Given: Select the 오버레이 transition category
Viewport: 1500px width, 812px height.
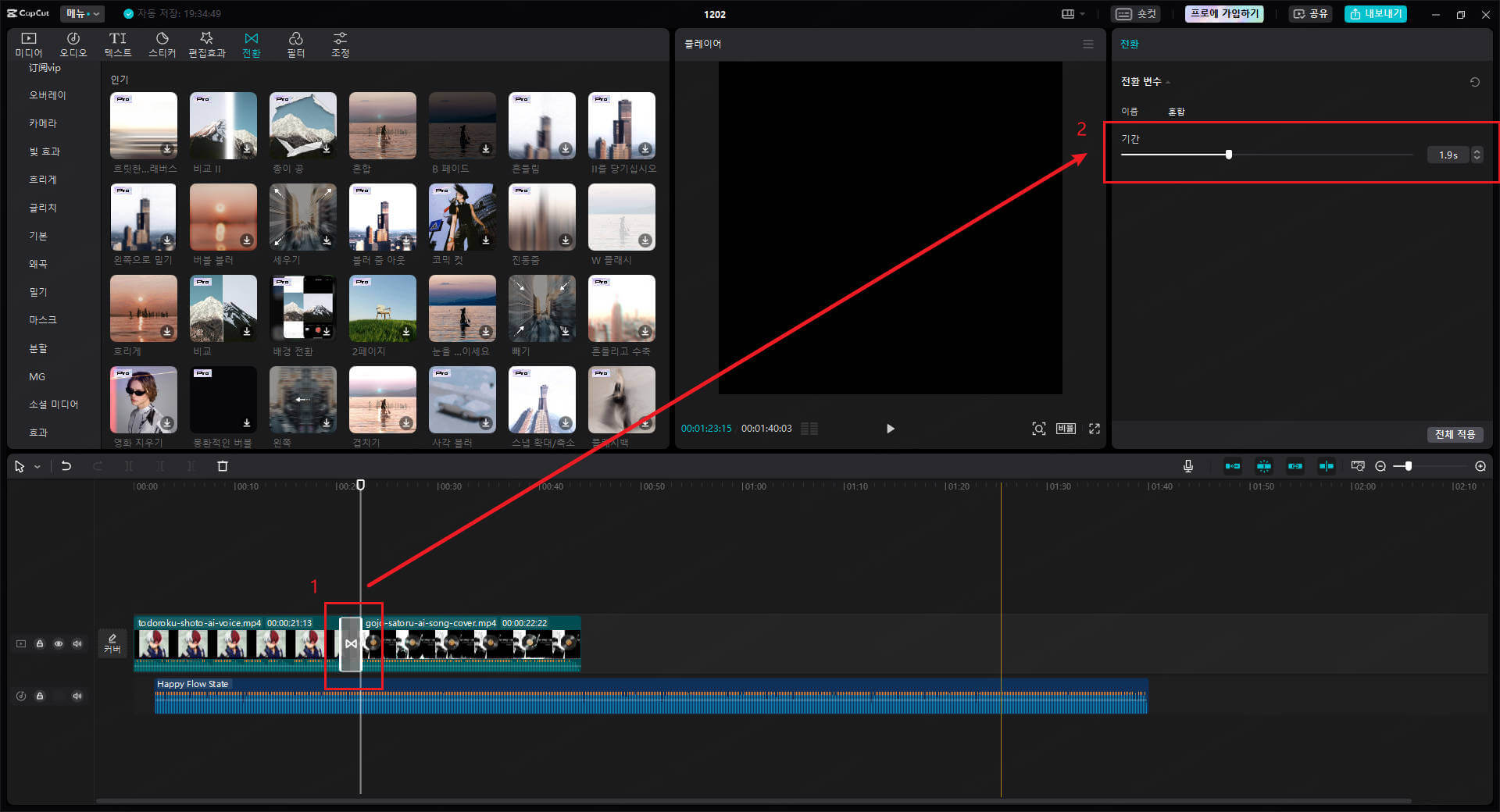Looking at the screenshot, I should click(x=48, y=95).
